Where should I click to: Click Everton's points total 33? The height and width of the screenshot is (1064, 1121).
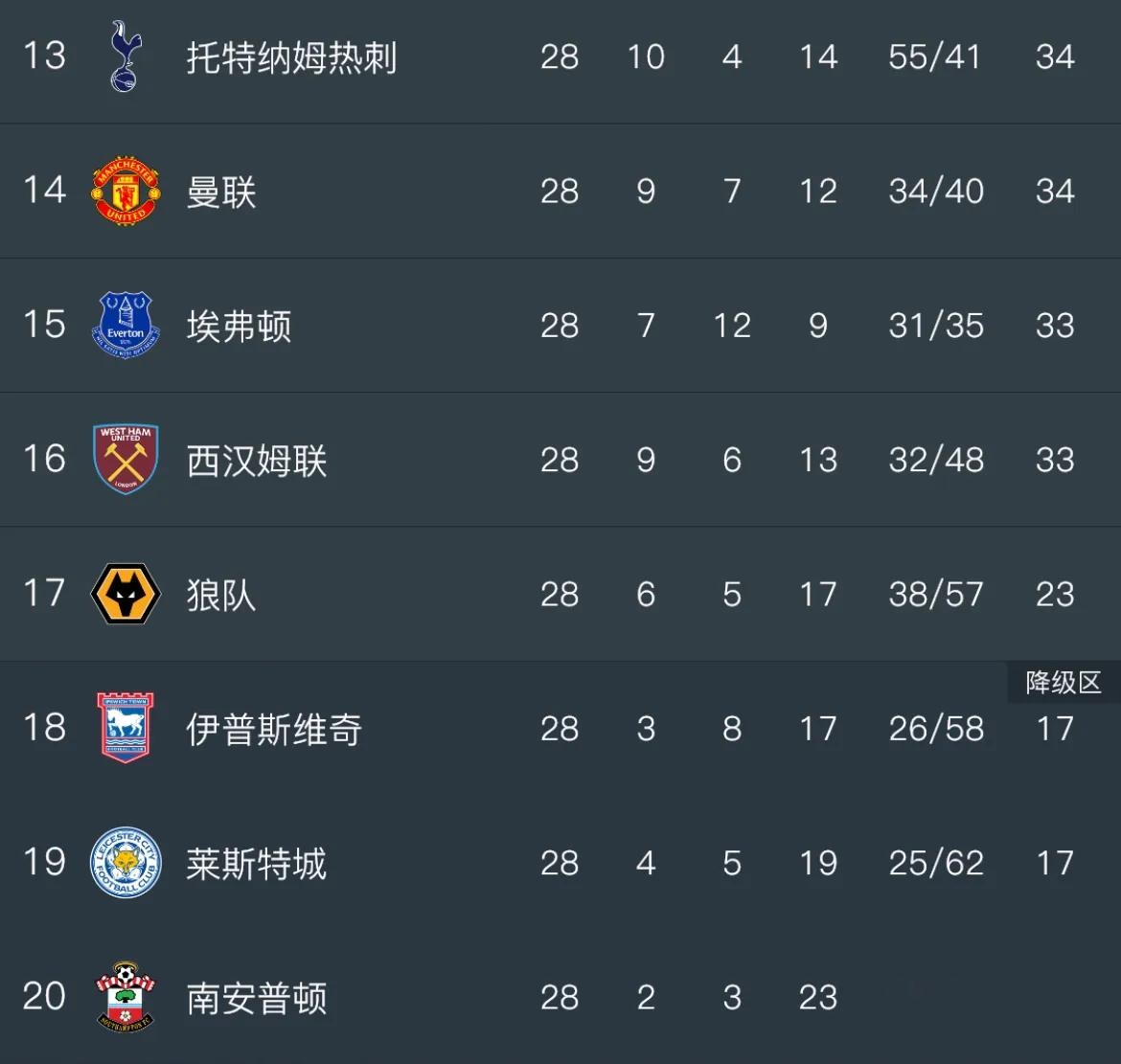(x=1056, y=326)
